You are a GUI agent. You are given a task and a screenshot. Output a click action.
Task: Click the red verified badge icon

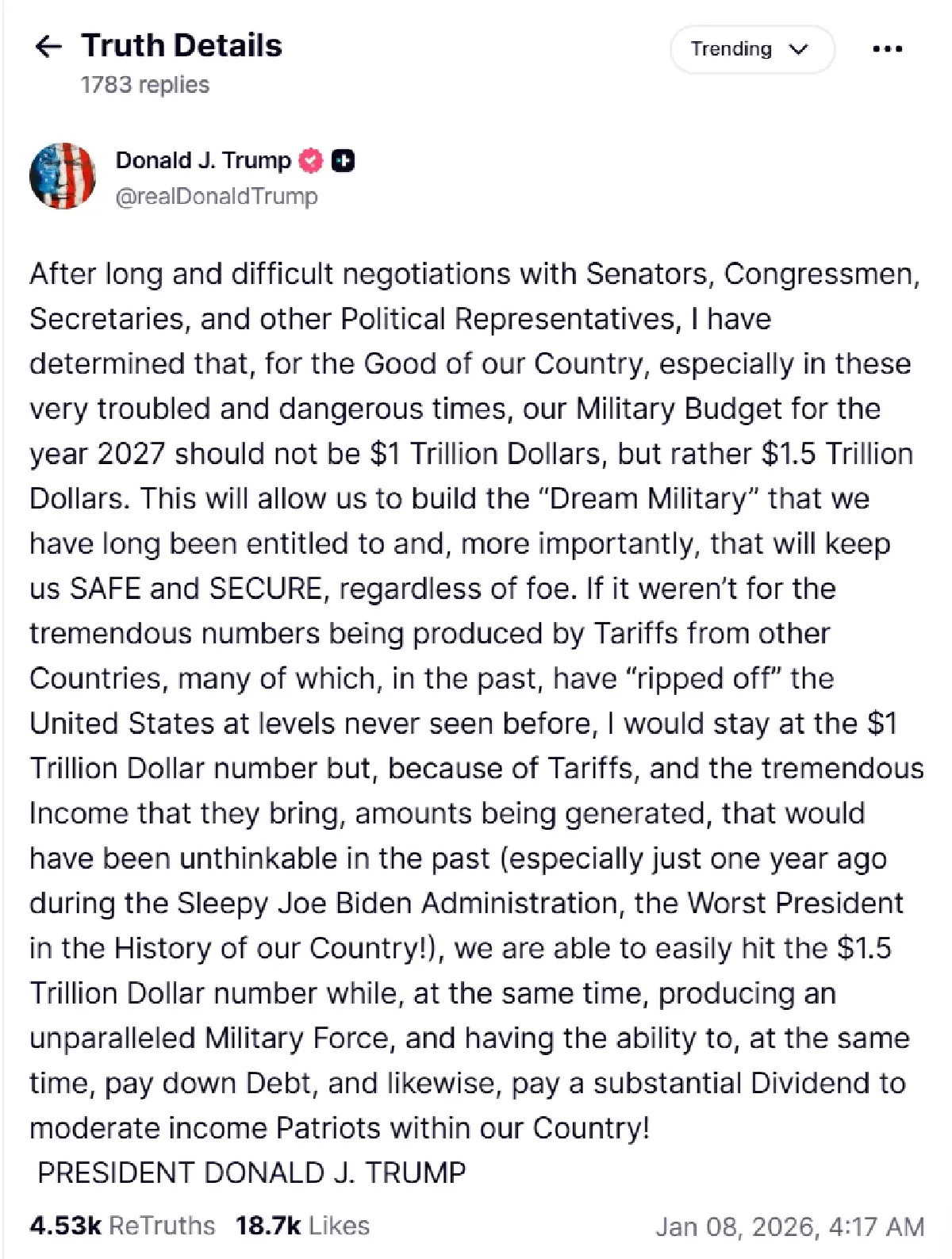click(311, 161)
